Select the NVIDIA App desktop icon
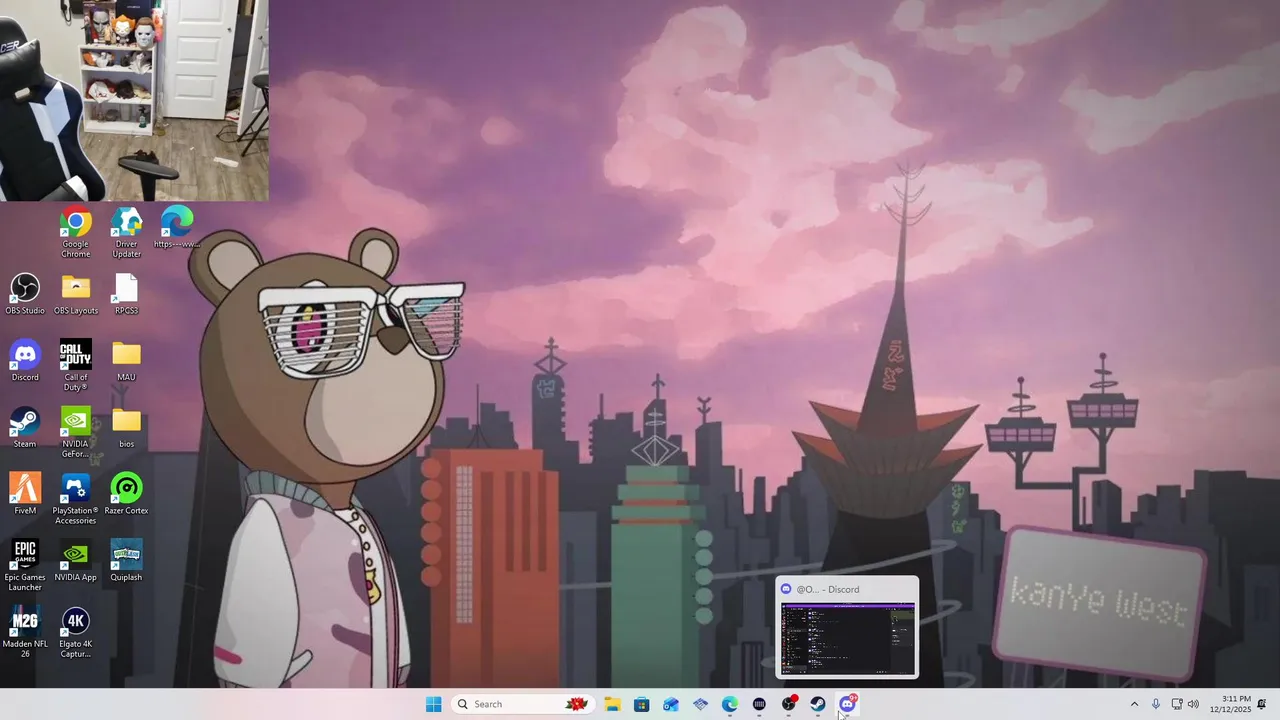 coord(76,561)
